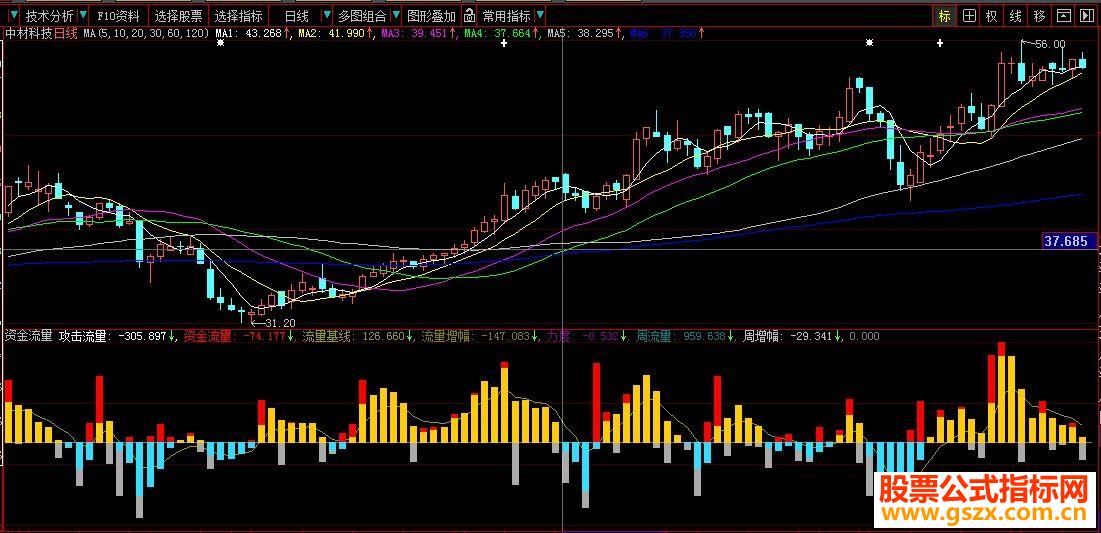The image size is (1101, 533).
Task: Expand the period dropdown after 日线
Action: pyautogui.click(x=325, y=15)
